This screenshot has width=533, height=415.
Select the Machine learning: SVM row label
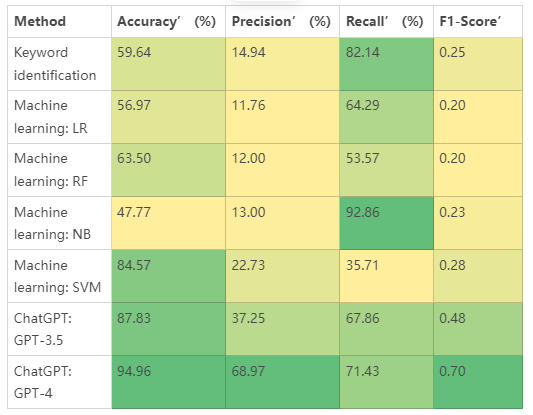(x=59, y=276)
